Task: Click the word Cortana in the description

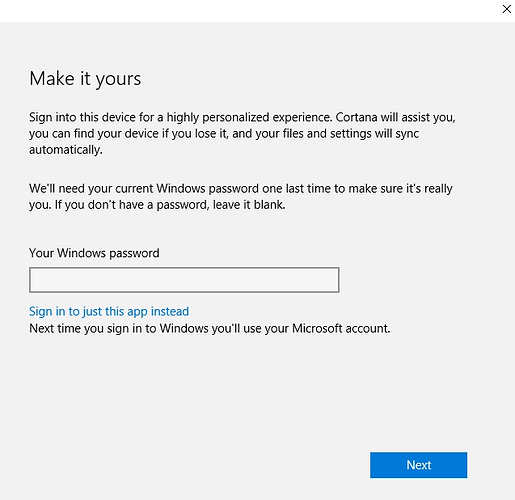Action: click(356, 117)
